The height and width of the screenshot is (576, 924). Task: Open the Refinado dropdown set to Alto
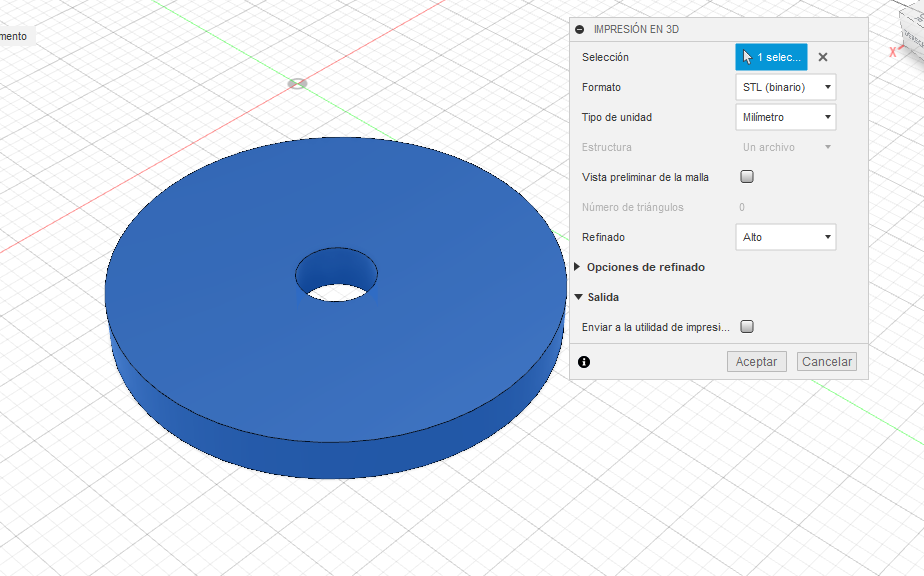click(x=786, y=237)
